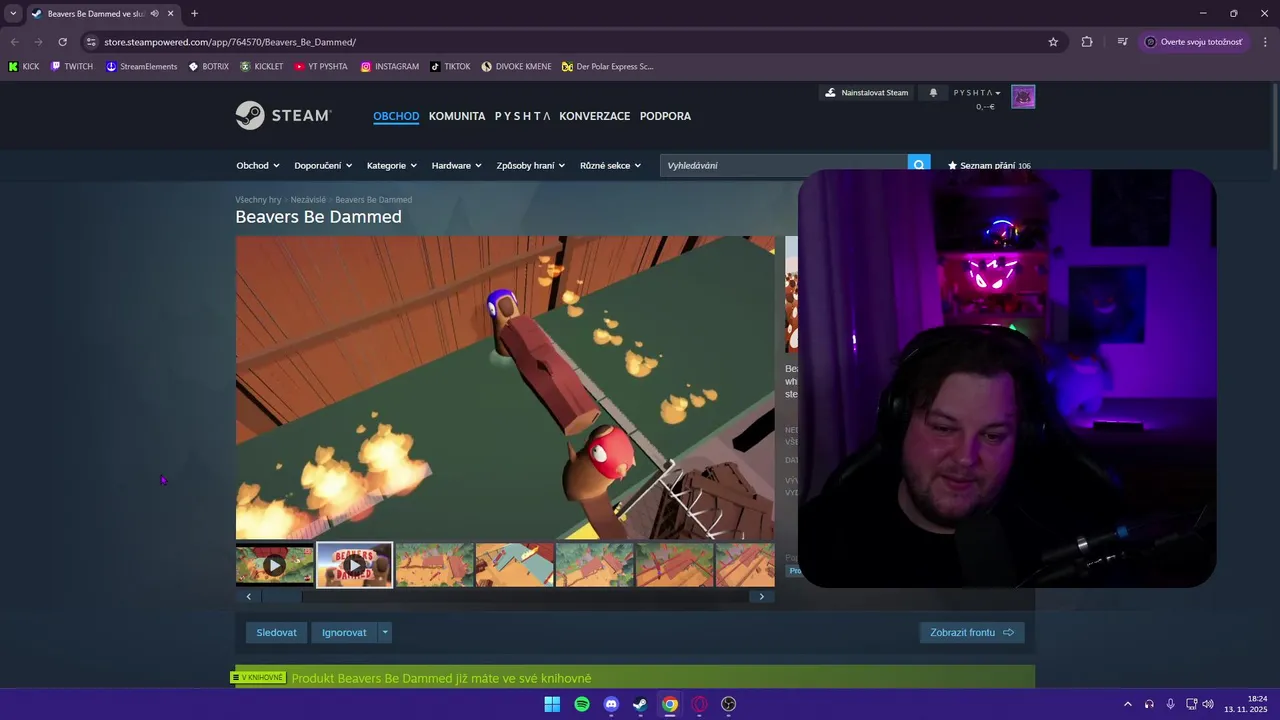Click the thumbnail strip left arrow

249,596
